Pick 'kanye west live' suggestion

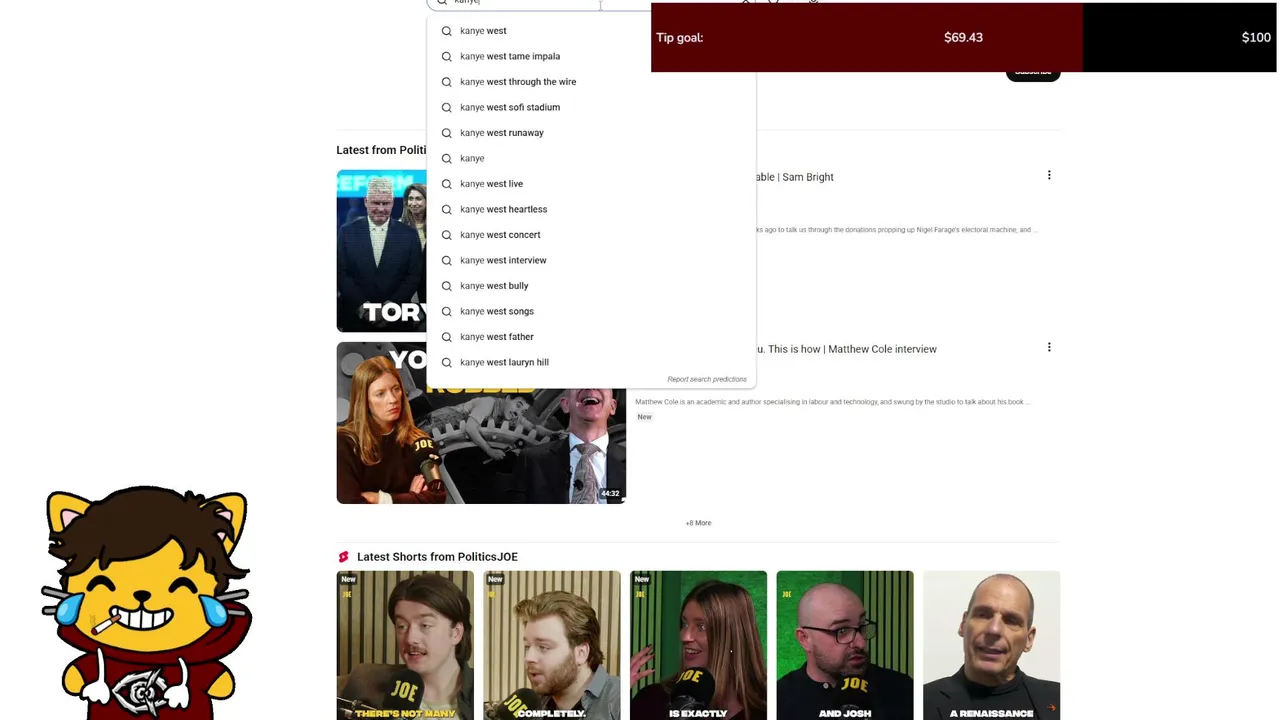click(591, 184)
